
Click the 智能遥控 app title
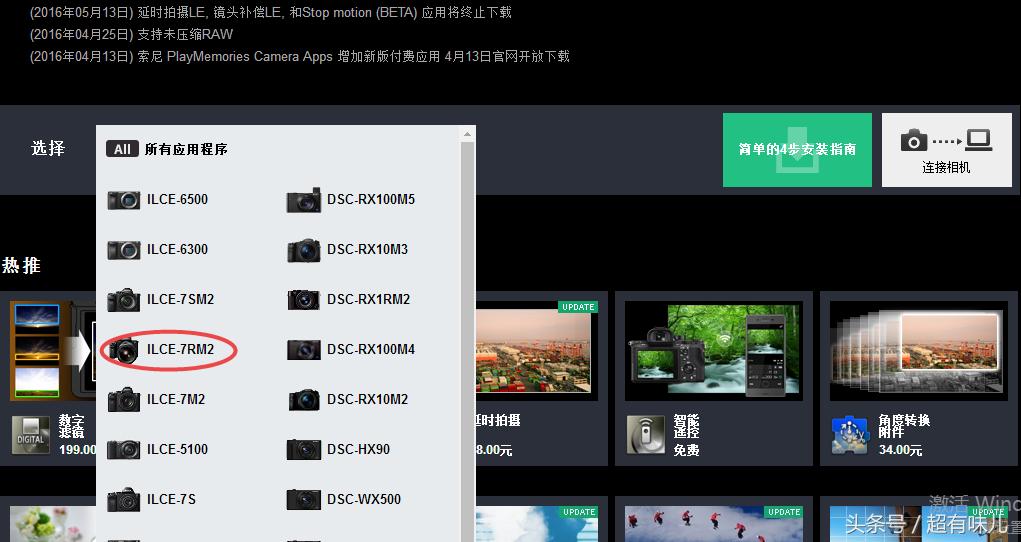click(x=686, y=426)
